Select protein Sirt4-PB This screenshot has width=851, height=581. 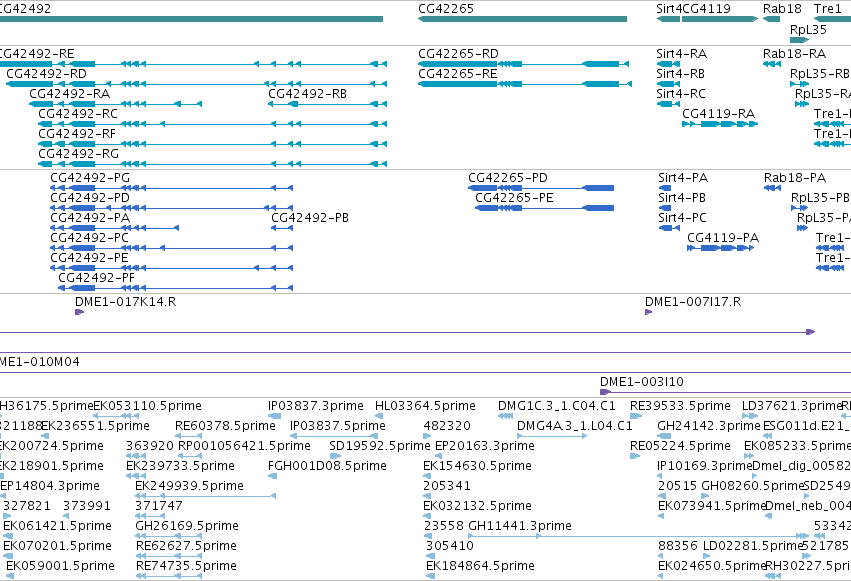665,208
